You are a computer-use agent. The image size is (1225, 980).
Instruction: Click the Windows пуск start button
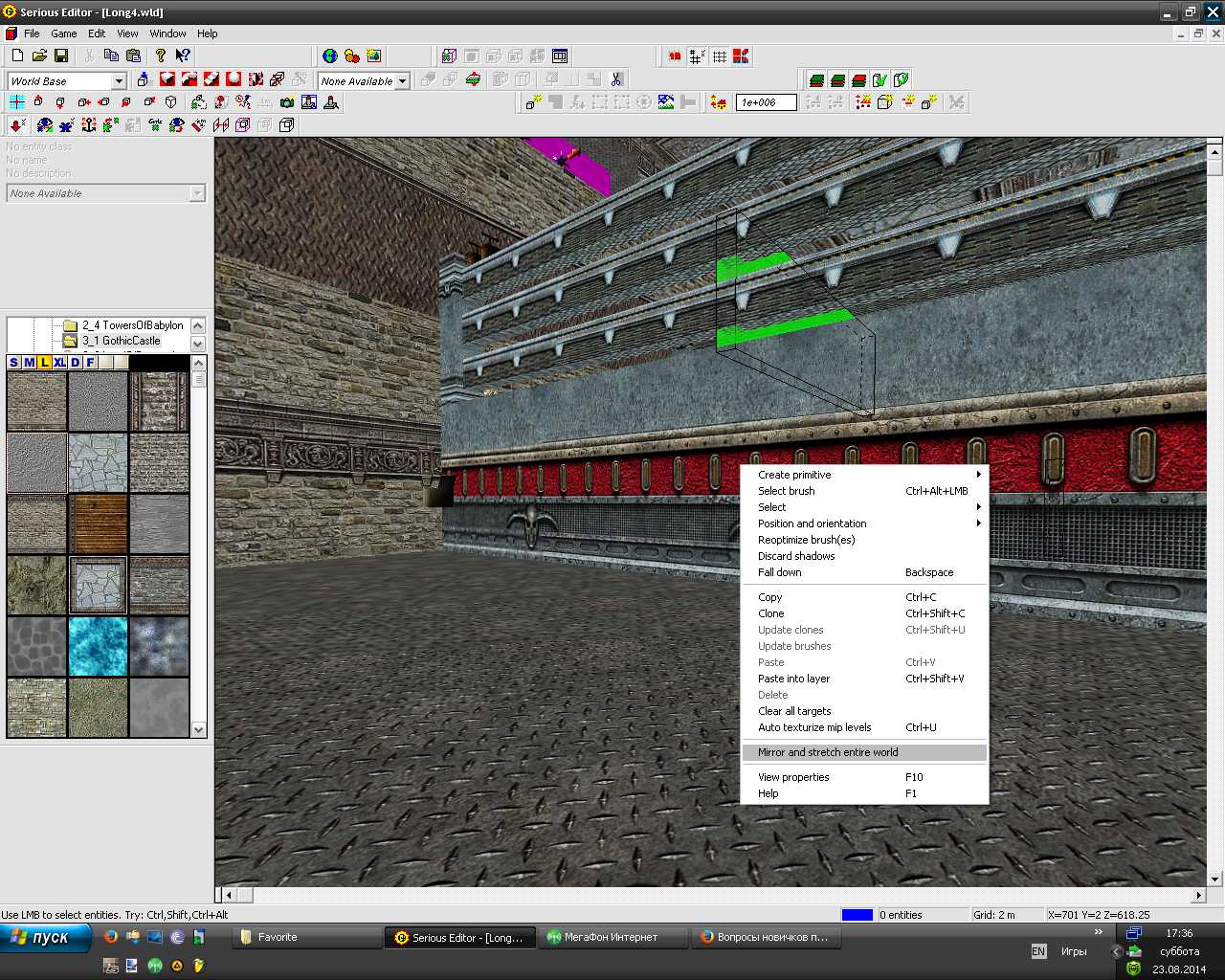(x=45, y=938)
